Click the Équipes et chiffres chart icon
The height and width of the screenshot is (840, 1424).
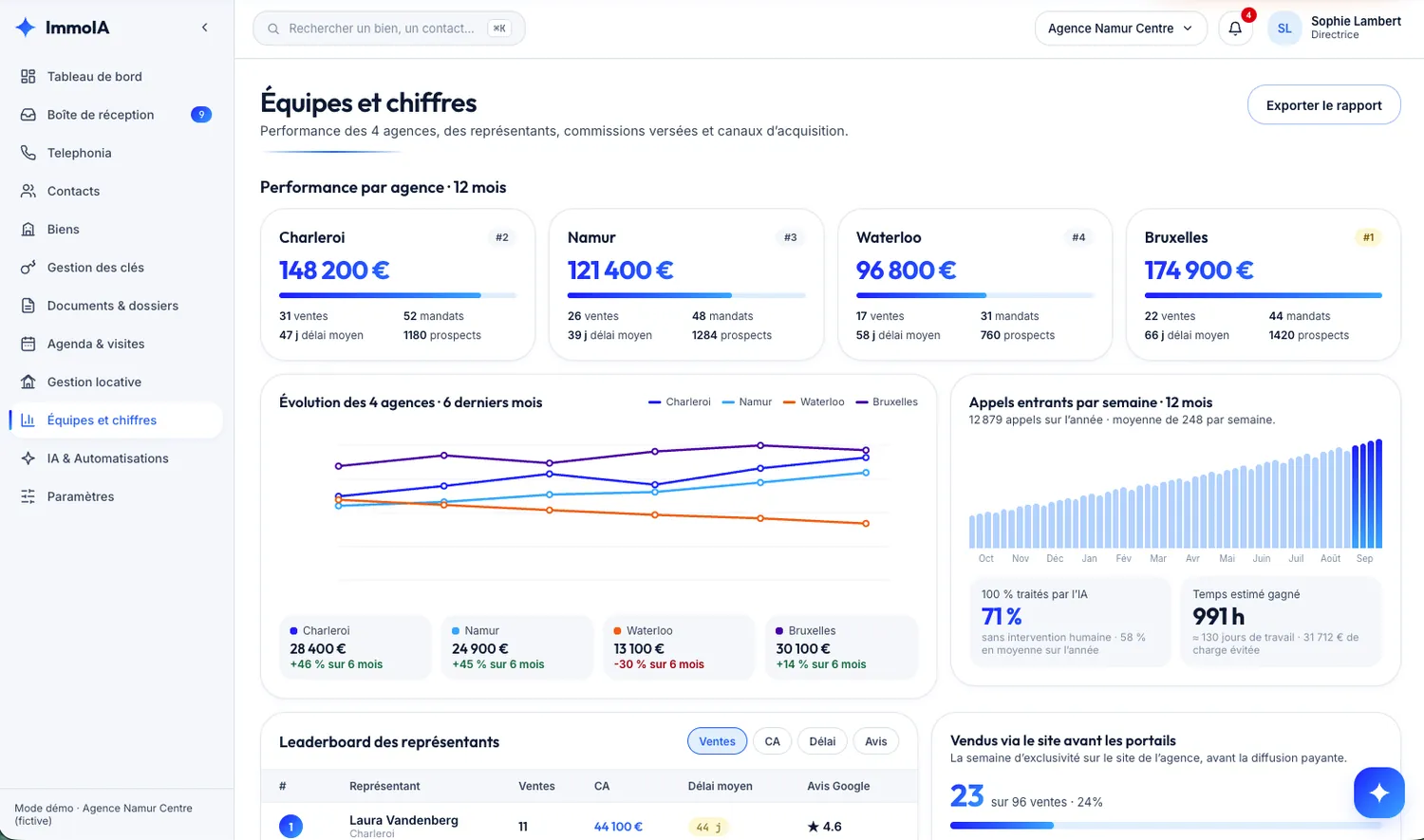click(x=28, y=420)
